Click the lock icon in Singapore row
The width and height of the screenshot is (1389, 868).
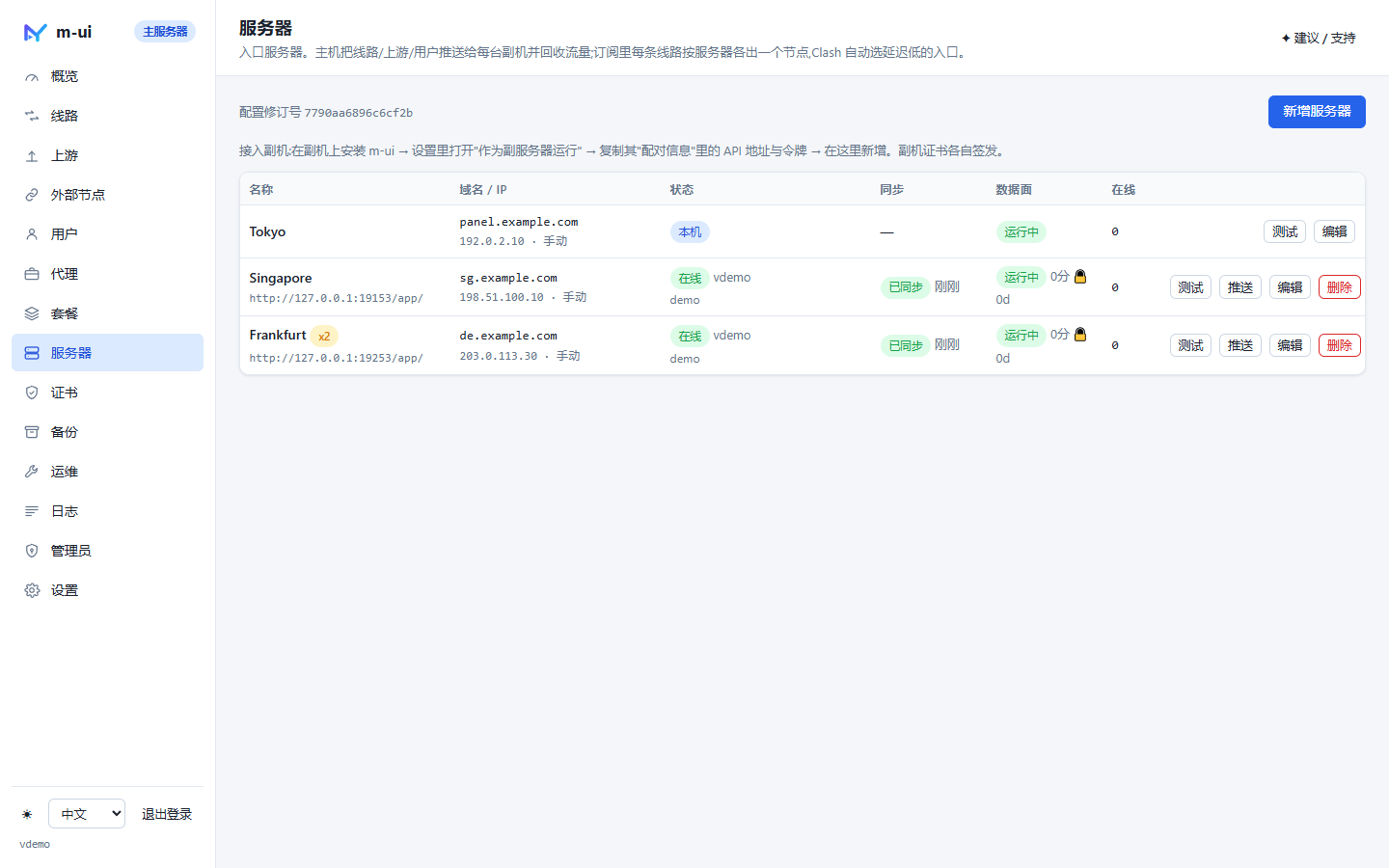1080,277
